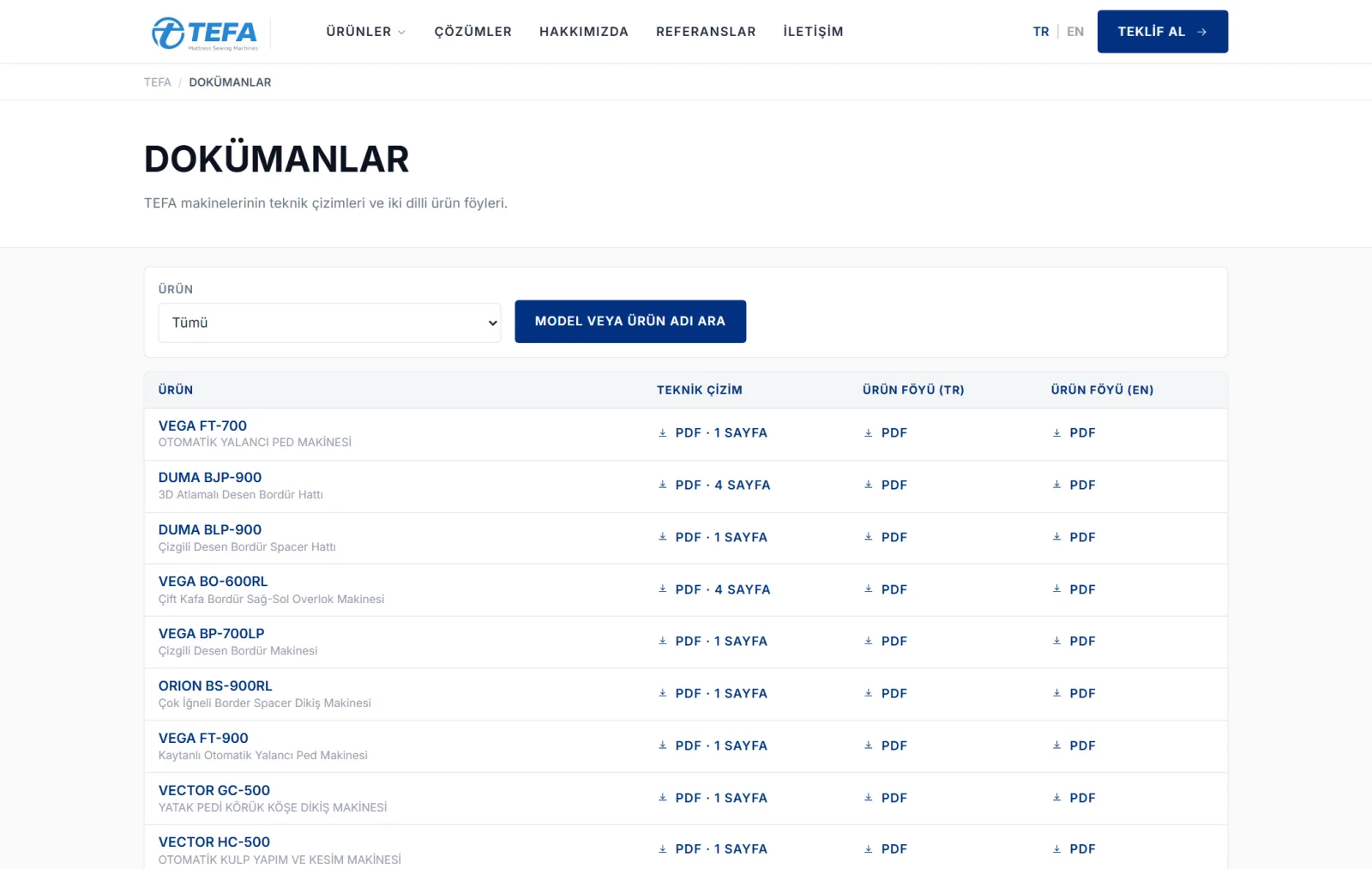Click download icon for VEGA BO-600RL English brochure
The image size is (1372, 869).
(x=1057, y=589)
